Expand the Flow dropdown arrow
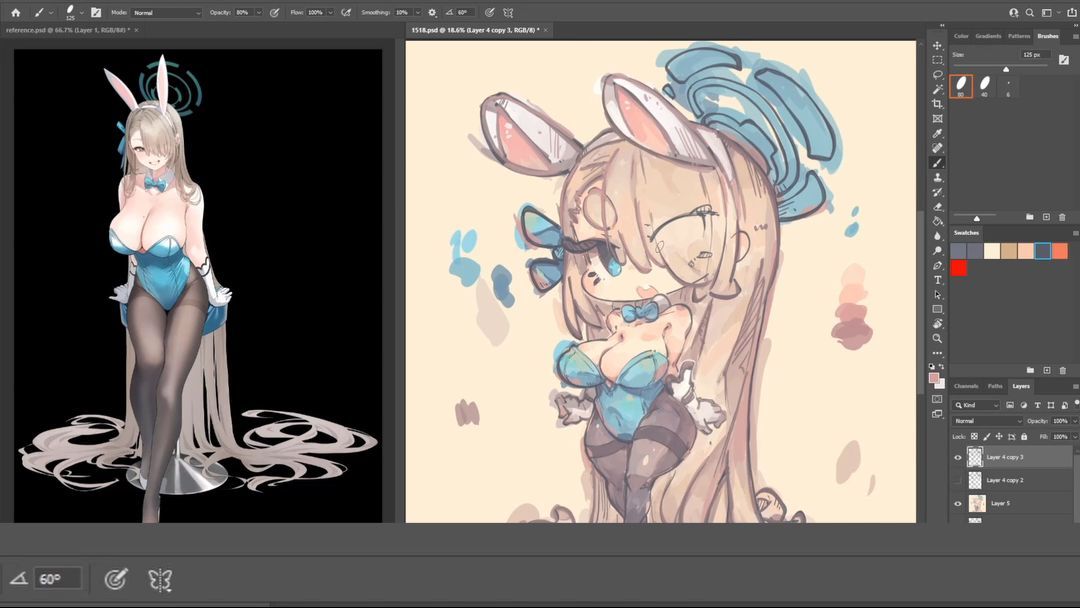This screenshot has width=1080, height=608. click(x=330, y=12)
